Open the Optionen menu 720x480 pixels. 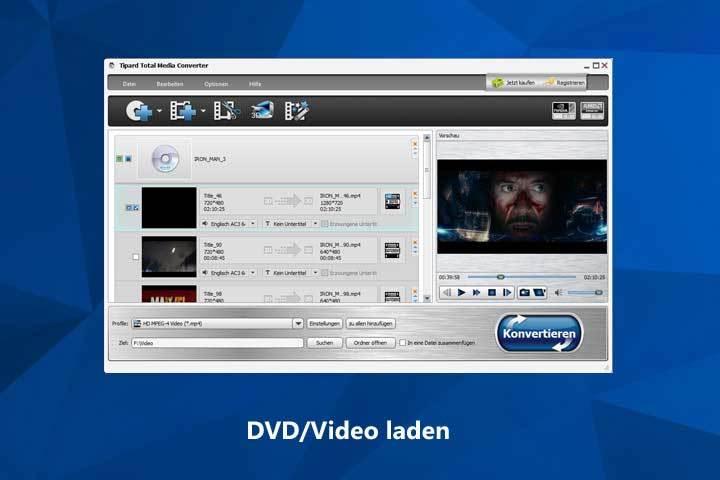pos(216,84)
